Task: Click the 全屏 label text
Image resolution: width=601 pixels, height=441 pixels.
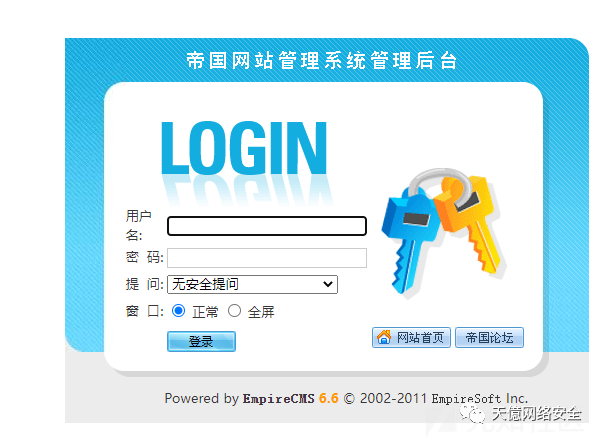Action: (x=261, y=312)
